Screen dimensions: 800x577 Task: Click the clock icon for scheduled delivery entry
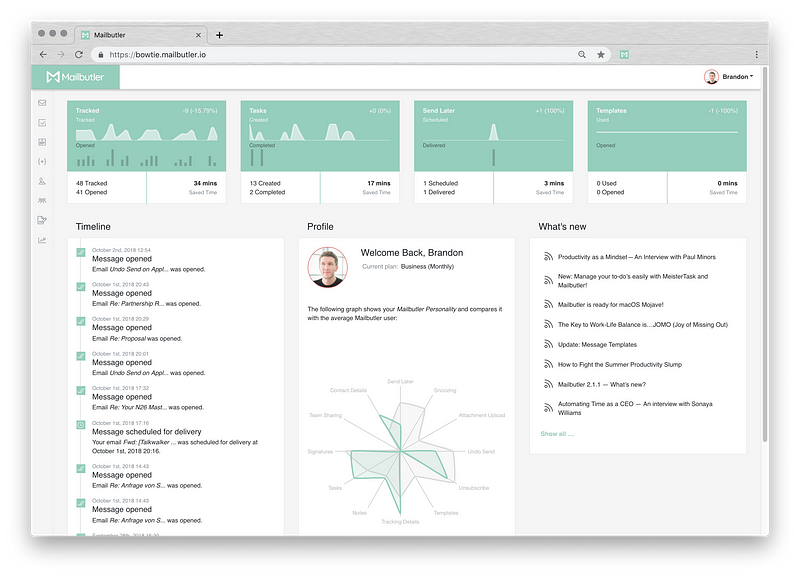tap(81, 425)
